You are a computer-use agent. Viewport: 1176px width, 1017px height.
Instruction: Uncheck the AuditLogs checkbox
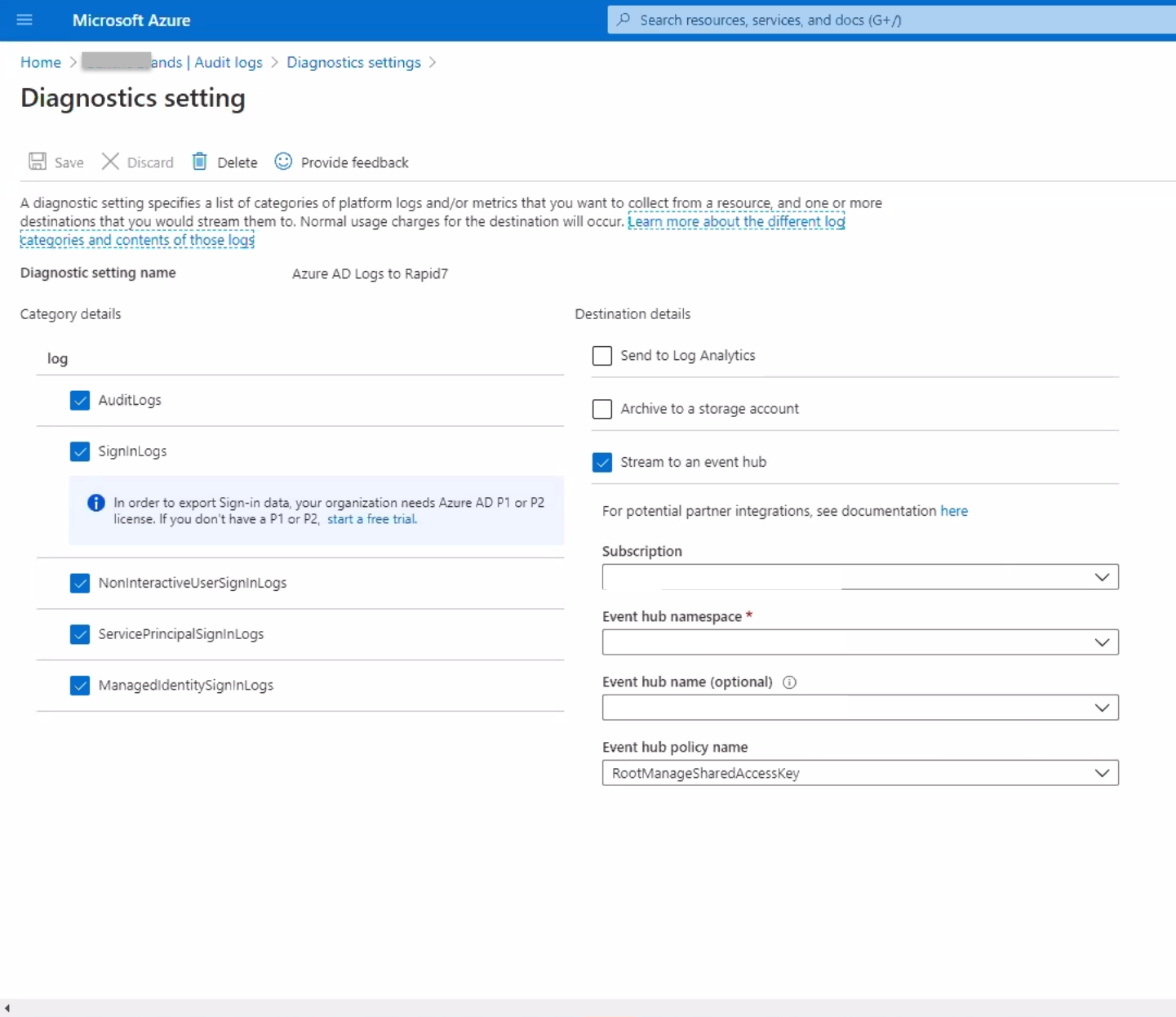pos(80,401)
